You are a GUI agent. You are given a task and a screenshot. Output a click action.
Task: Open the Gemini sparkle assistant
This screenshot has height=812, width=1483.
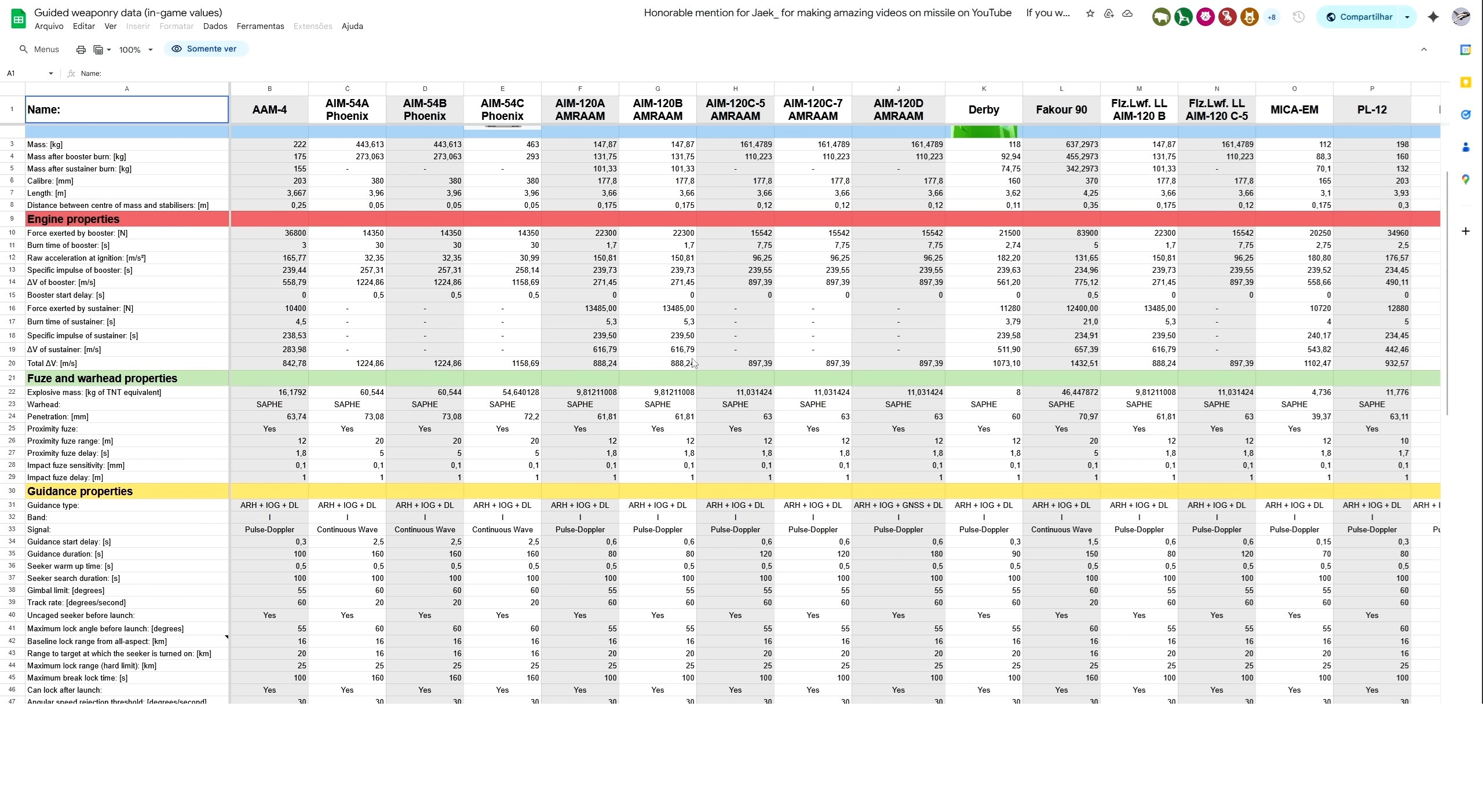click(1433, 17)
